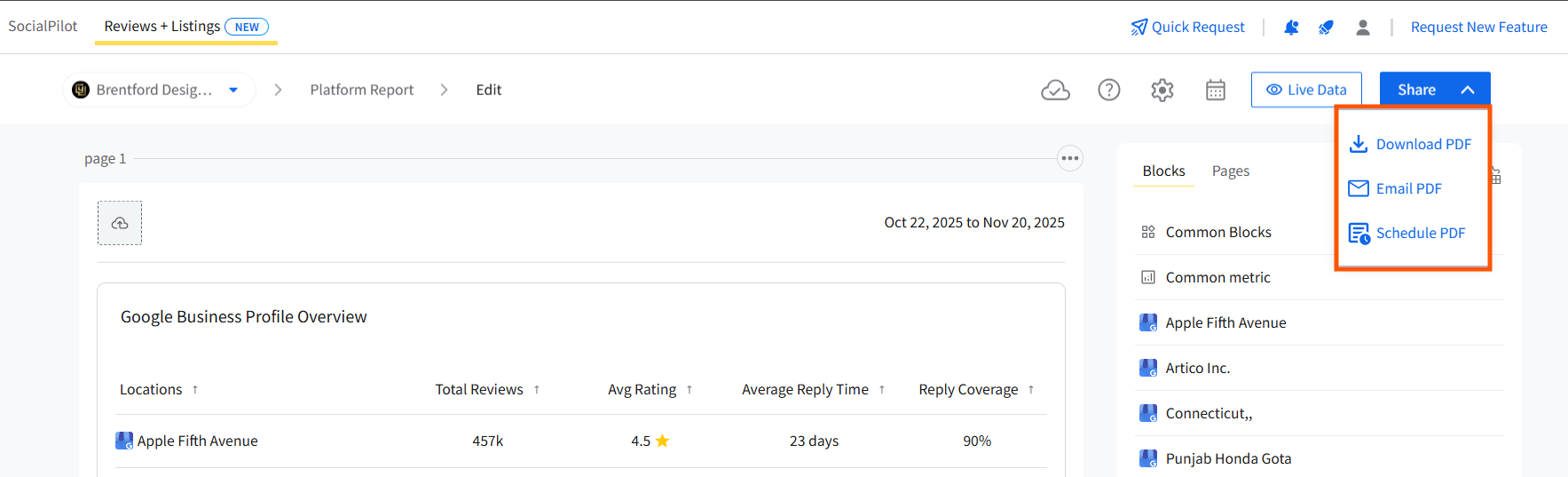Select the Common Blocks row
The image size is (1568, 477).
(x=1320, y=232)
